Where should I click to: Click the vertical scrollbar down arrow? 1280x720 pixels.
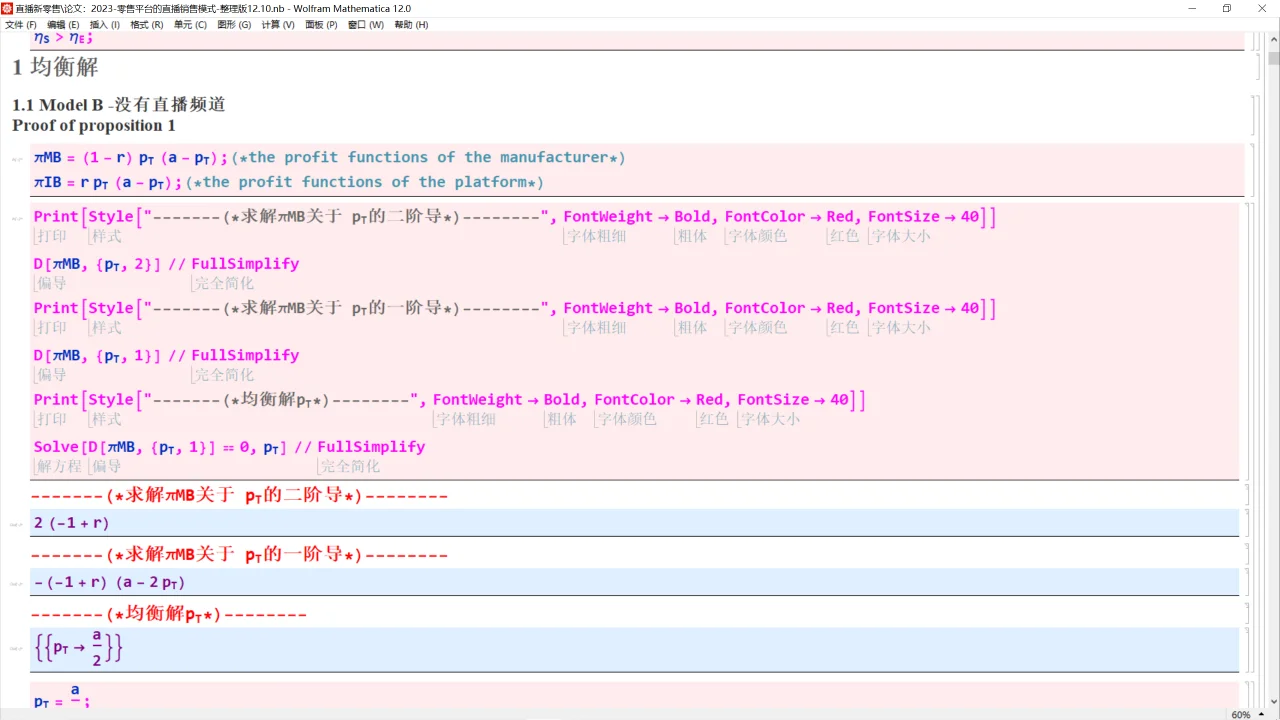coord(1273,702)
